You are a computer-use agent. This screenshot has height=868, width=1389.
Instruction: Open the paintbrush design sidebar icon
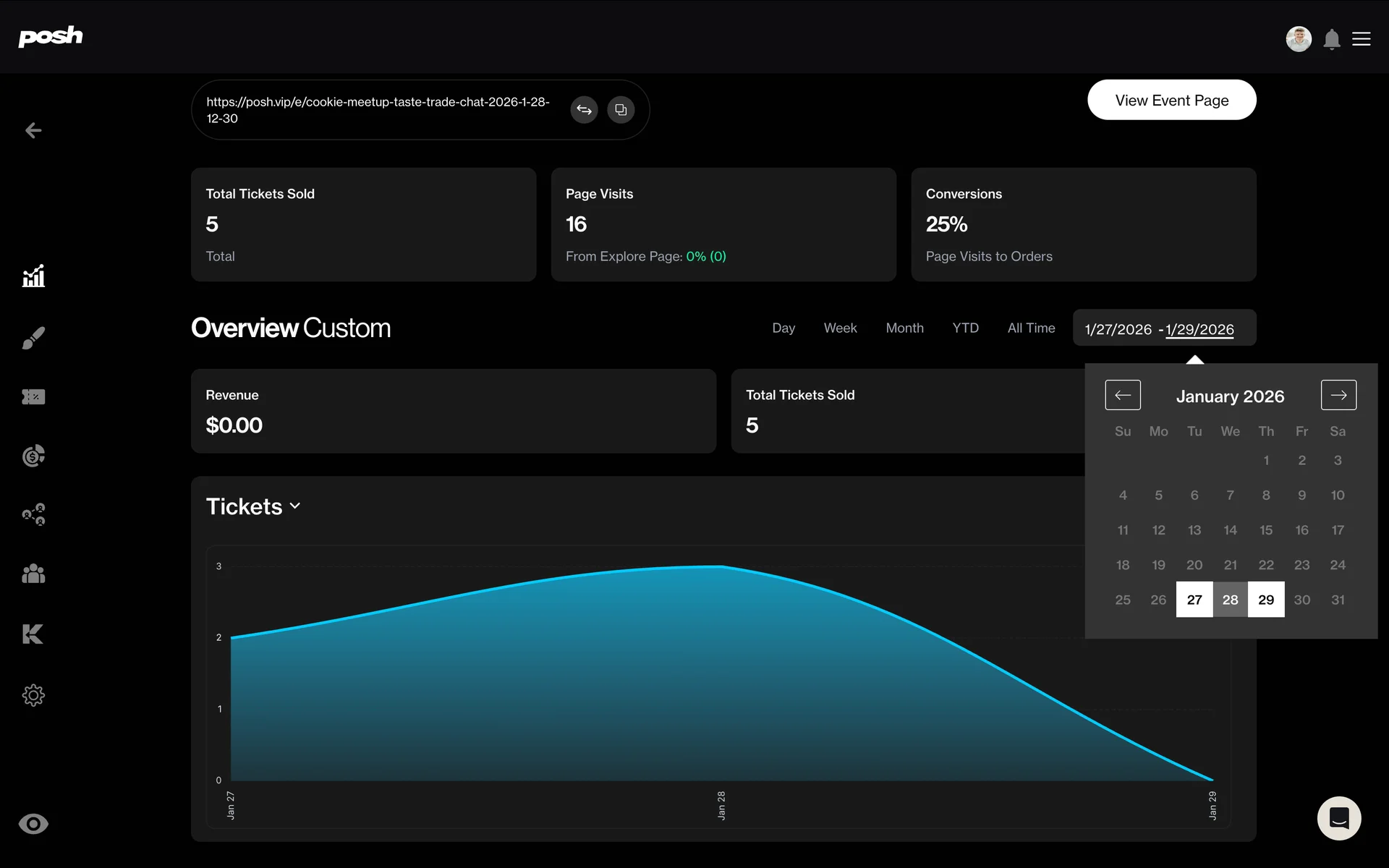[x=33, y=337]
